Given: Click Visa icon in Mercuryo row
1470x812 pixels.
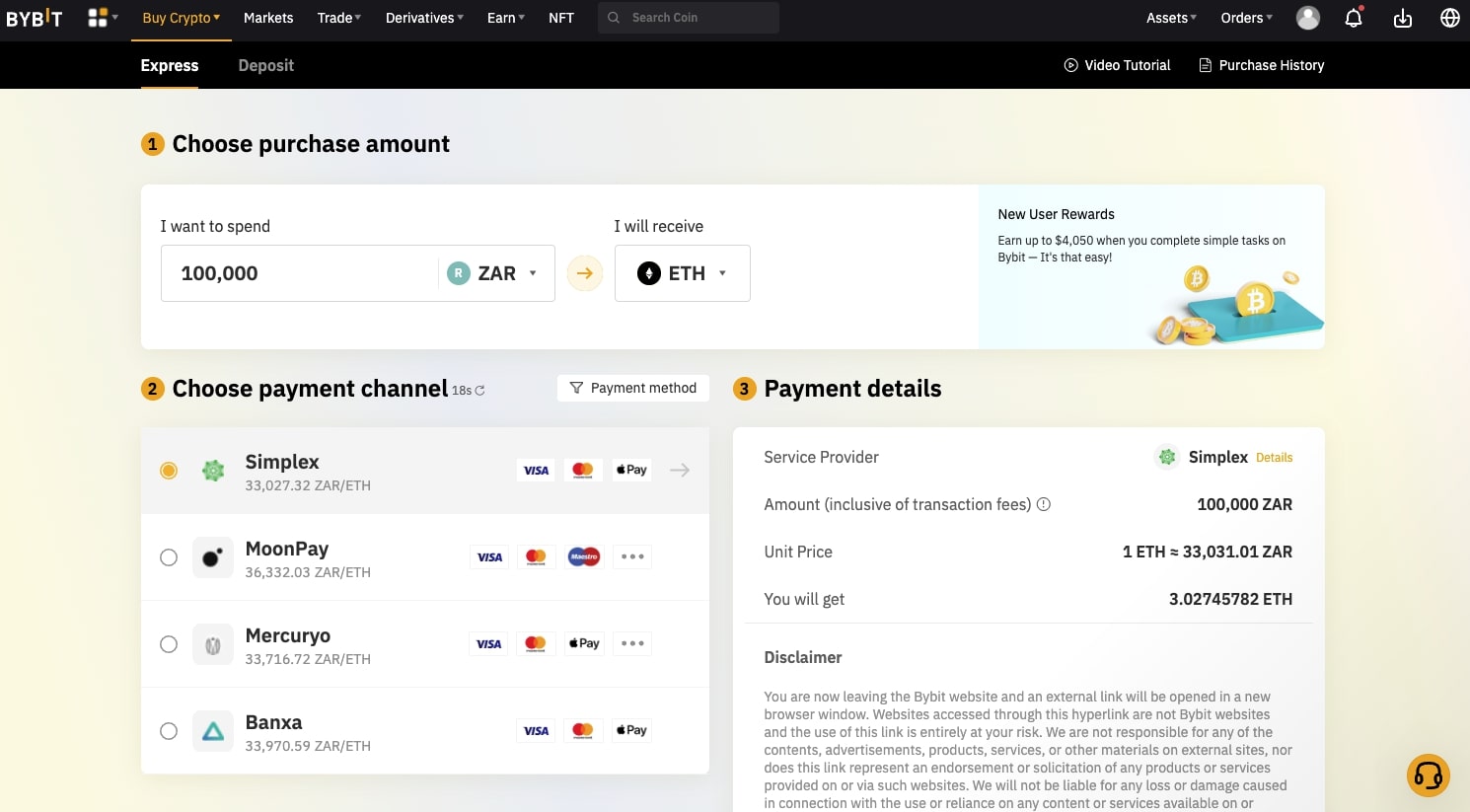Looking at the screenshot, I should [x=488, y=644].
